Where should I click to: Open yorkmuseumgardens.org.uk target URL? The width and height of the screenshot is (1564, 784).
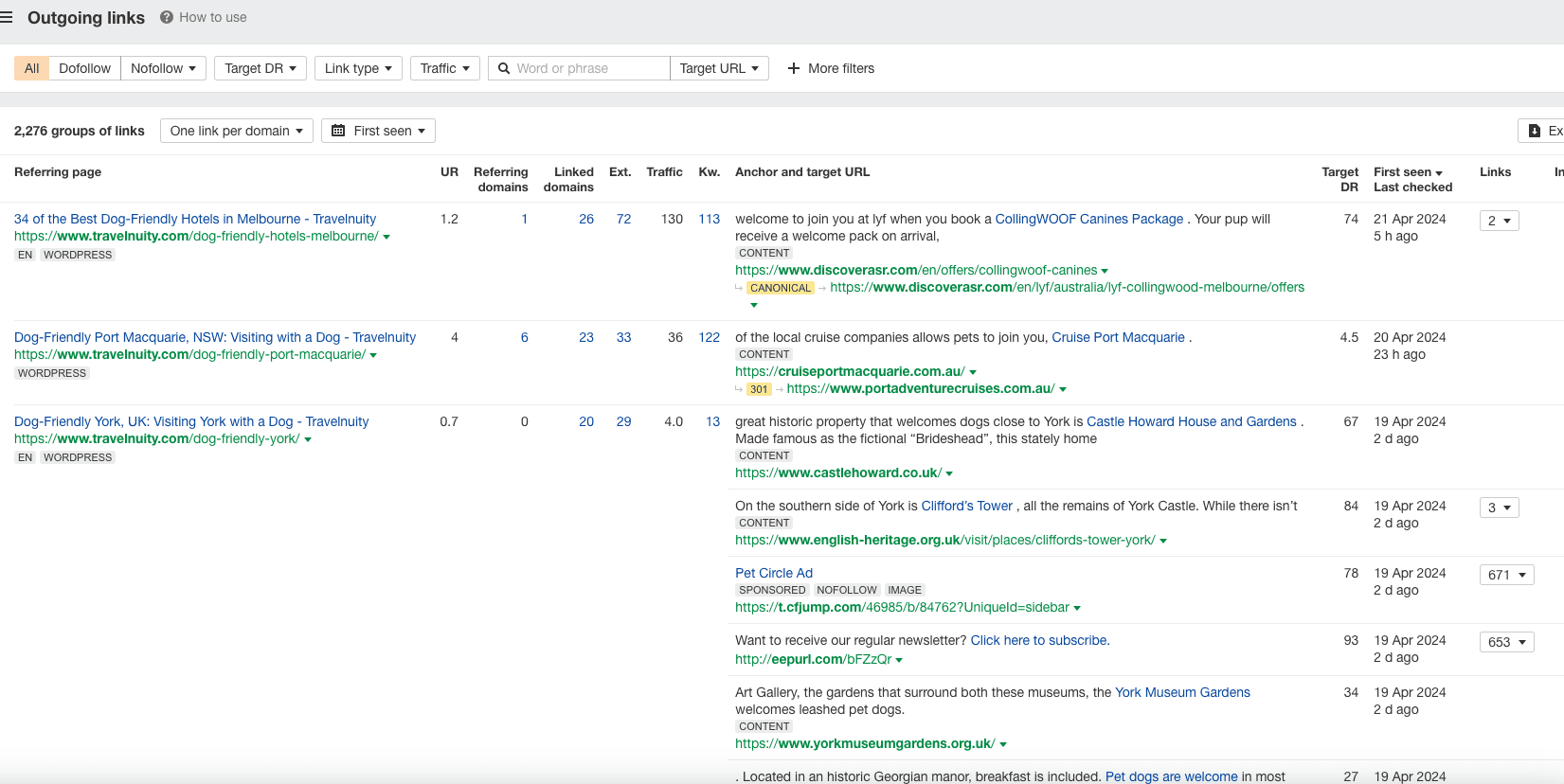(865, 743)
